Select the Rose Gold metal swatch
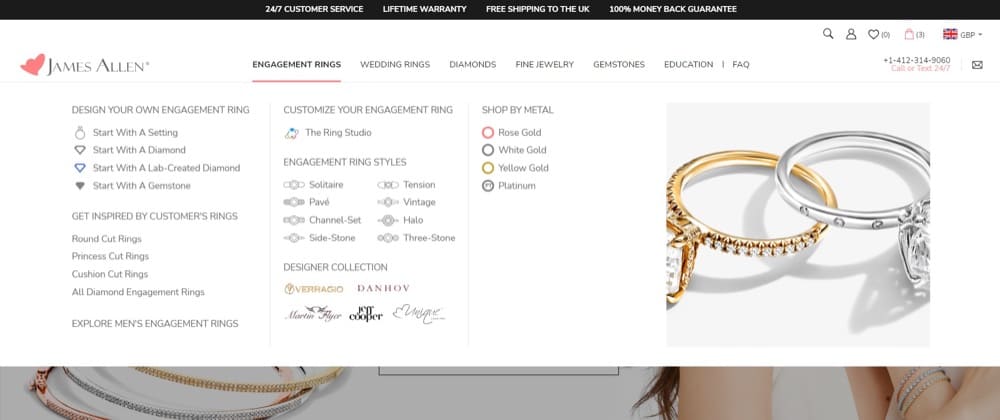1000x420 pixels. [x=488, y=133]
